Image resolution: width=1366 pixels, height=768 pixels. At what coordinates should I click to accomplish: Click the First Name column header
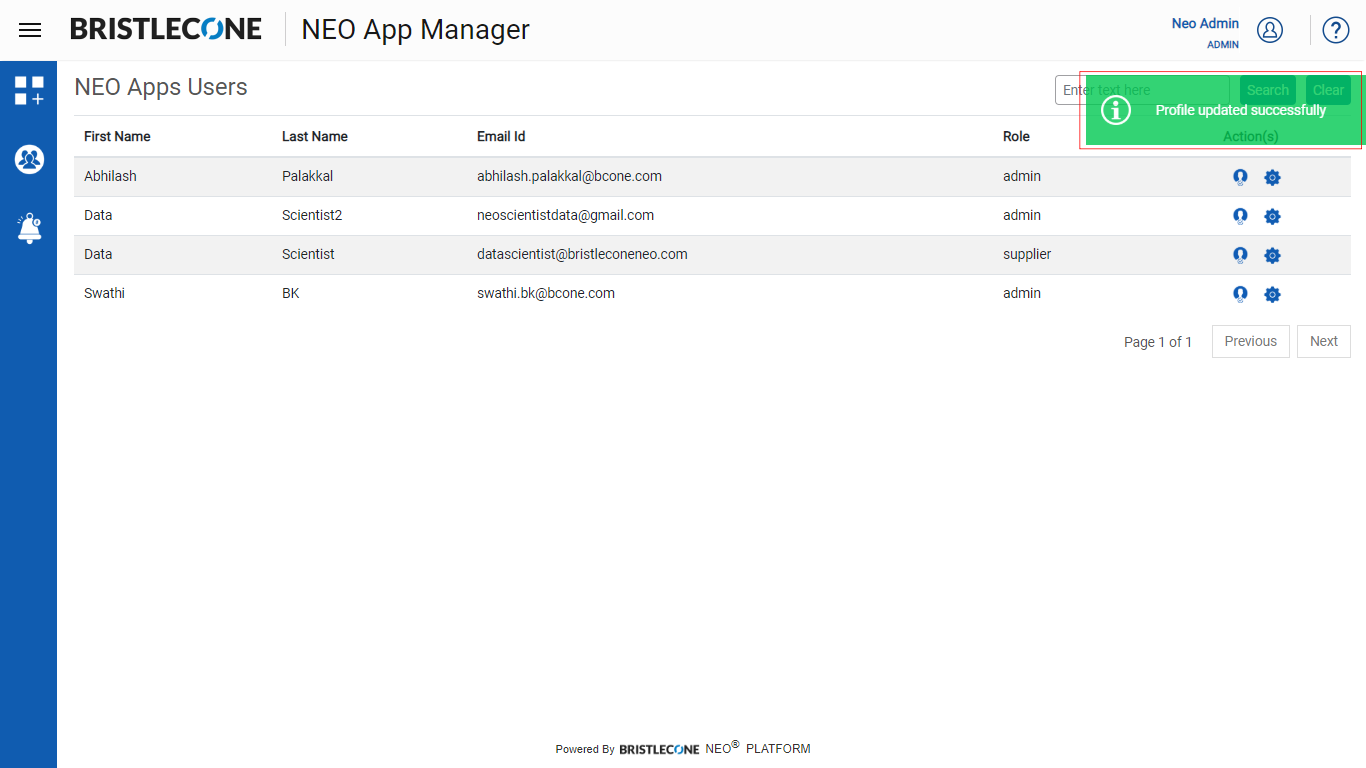pyautogui.click(x=117, y=136)
